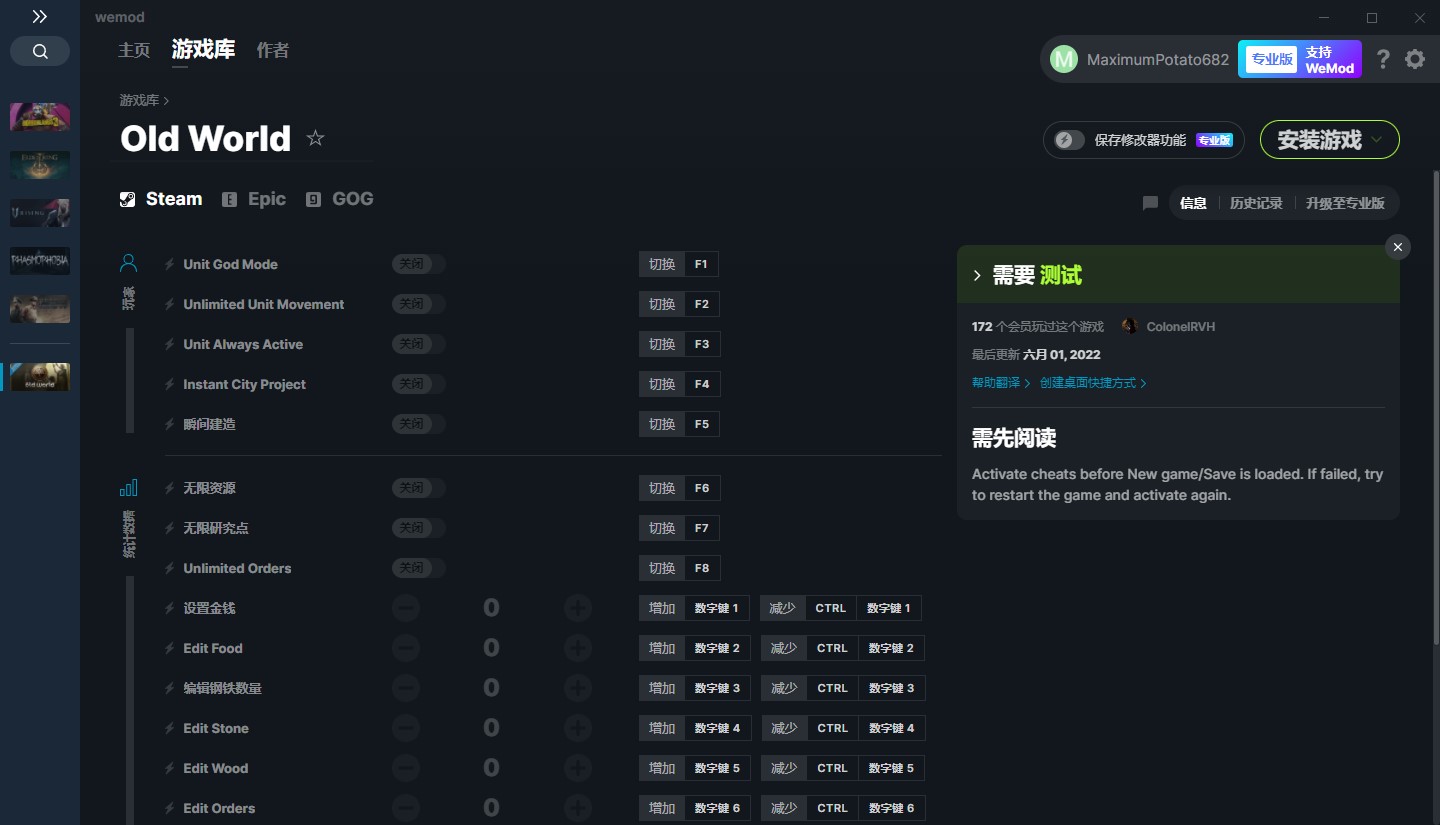This screenshot has width=1440, height=825.
Task: Click the 游戏库 breadcrumb link
Action: (x=139, y=100)
